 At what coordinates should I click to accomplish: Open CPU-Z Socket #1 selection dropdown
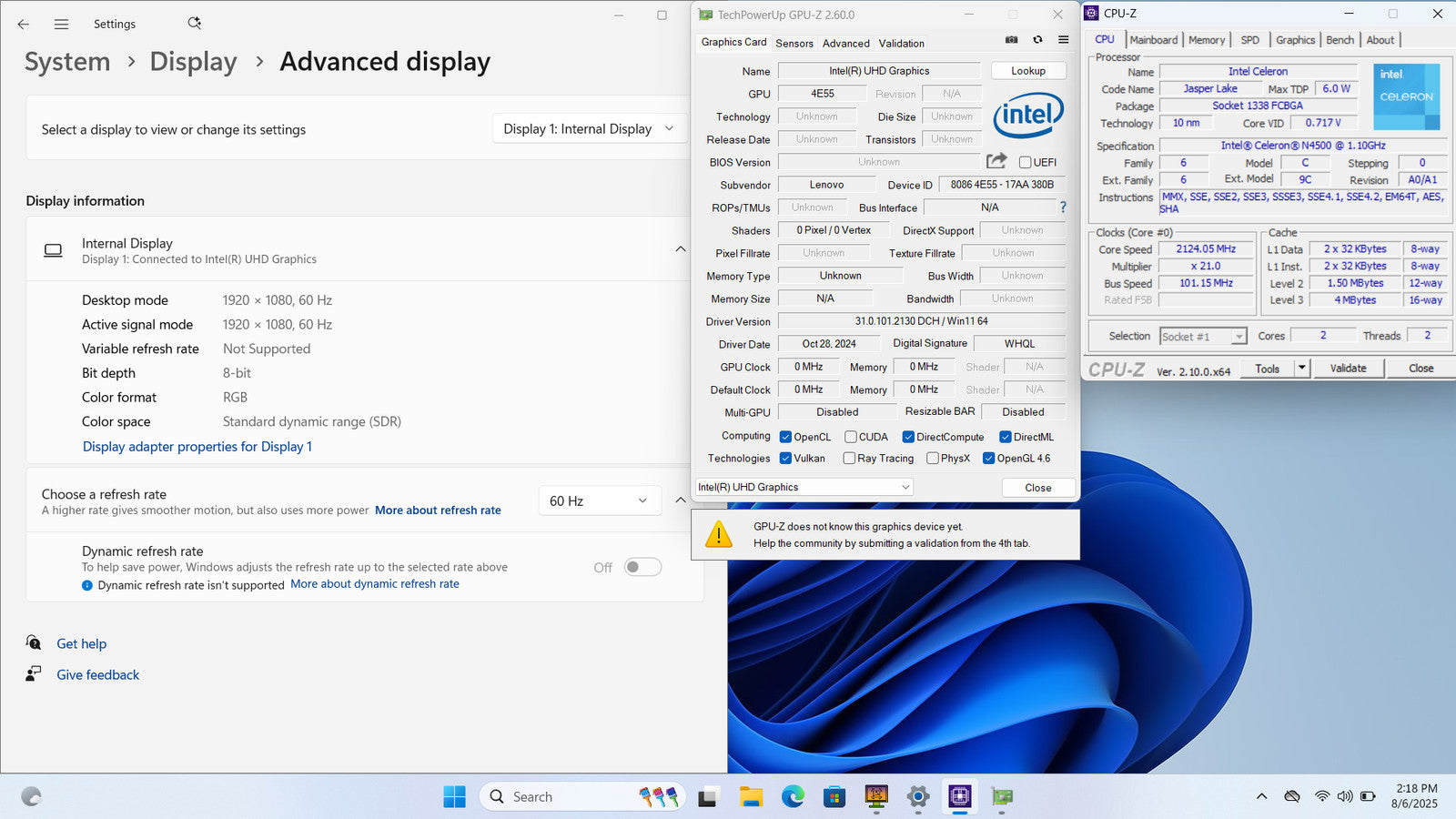point(1203,337)
